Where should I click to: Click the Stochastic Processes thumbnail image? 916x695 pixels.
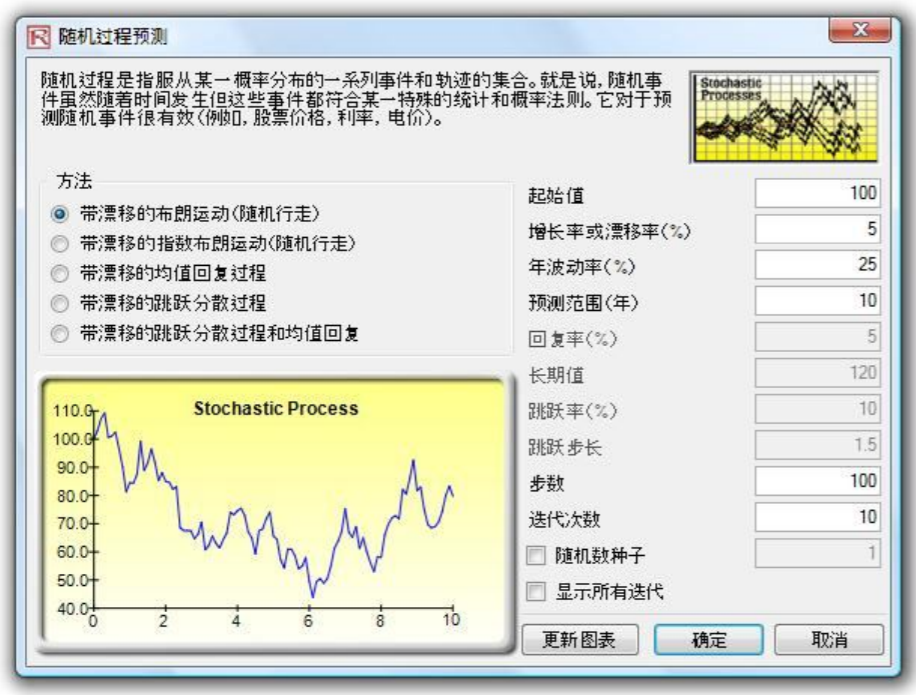coord(785,117)
